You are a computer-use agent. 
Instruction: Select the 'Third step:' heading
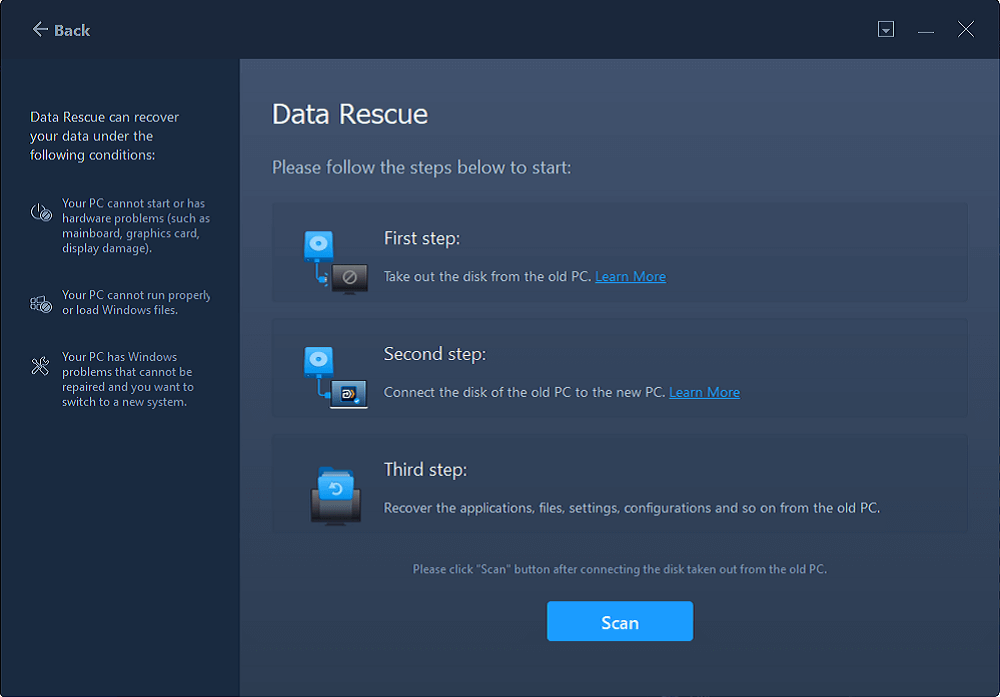coord(425,470)
